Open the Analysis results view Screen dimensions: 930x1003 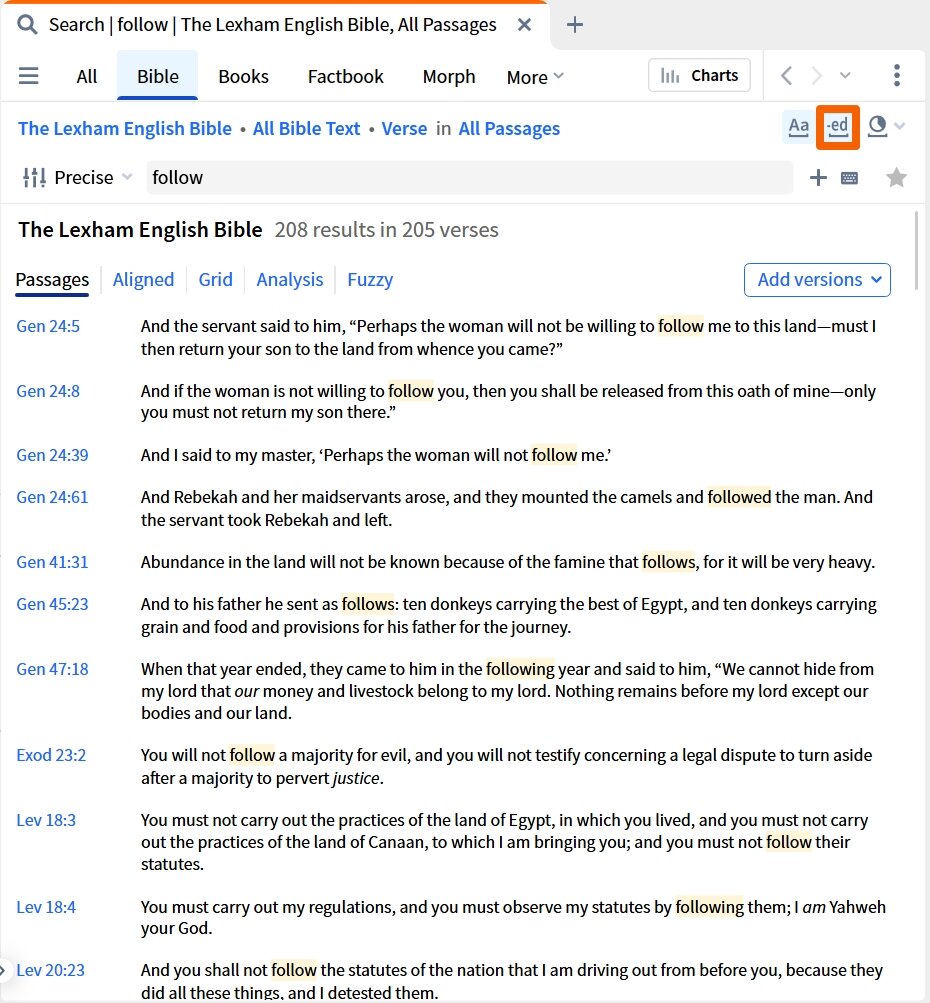pos(290,280)
